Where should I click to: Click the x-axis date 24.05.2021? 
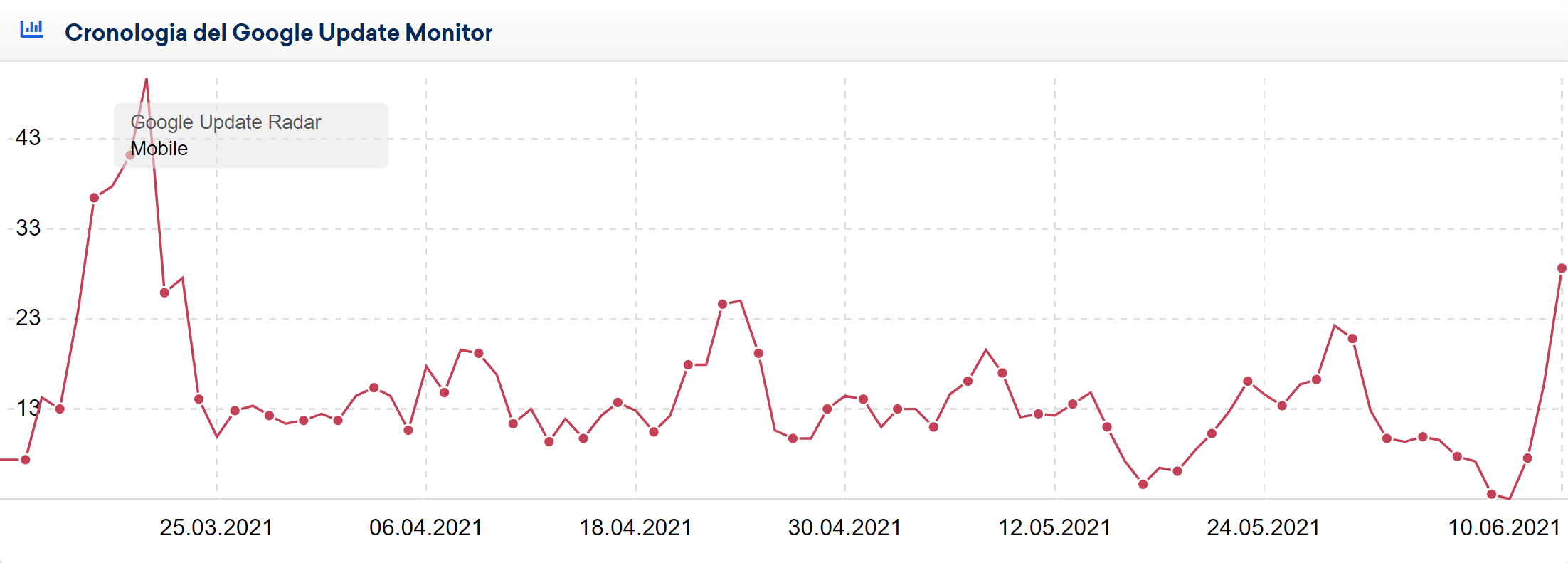click(x=1264, y=527)
